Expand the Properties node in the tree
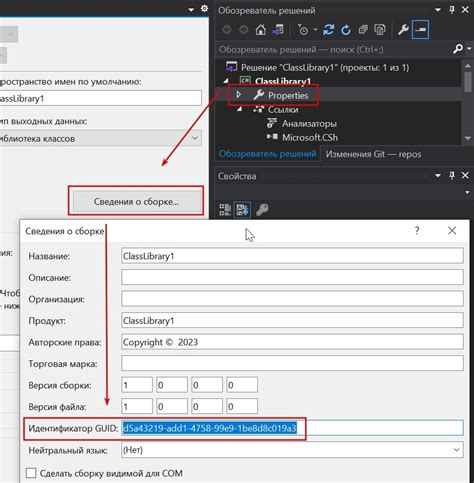This screenshot has height=483, width=474. pyautogui.click(x=238, y=95)
